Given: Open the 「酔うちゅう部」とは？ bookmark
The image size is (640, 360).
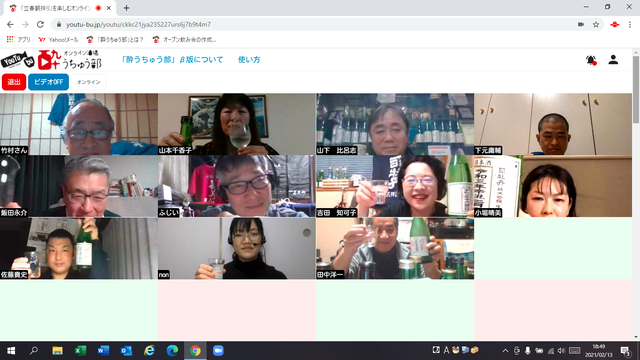Looking at the screenshot, I should (x=115, y=40).
